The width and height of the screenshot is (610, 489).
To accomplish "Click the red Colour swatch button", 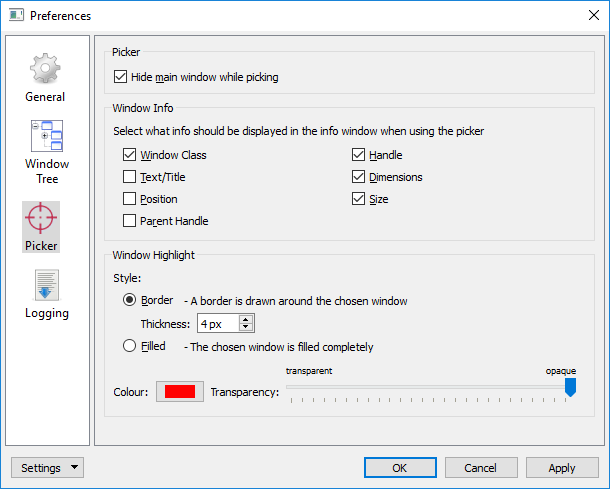I will click(180, 391).
